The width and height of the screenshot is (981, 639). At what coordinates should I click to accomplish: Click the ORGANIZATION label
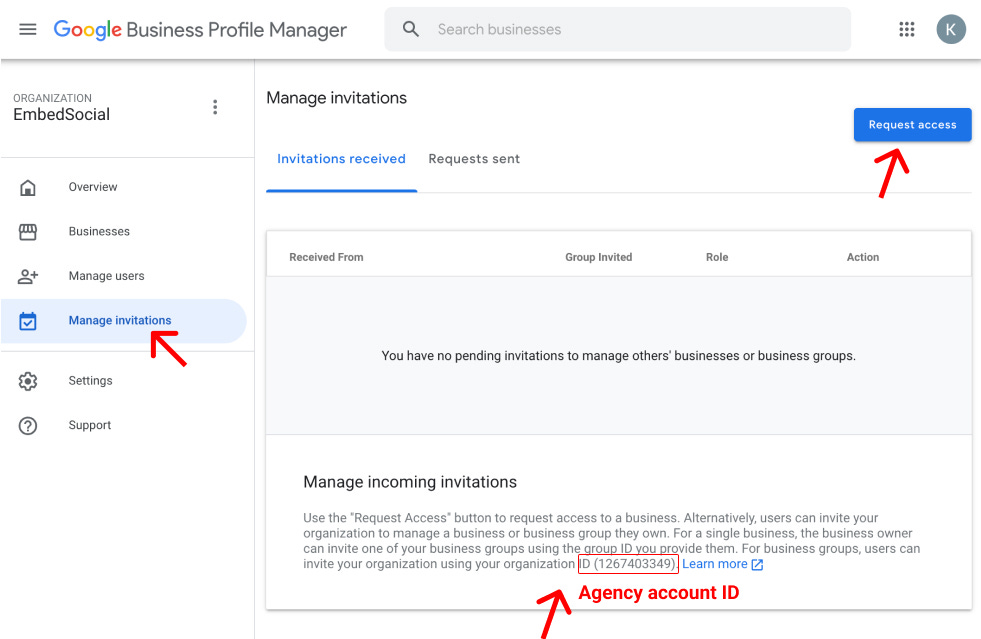coord(53,98)
